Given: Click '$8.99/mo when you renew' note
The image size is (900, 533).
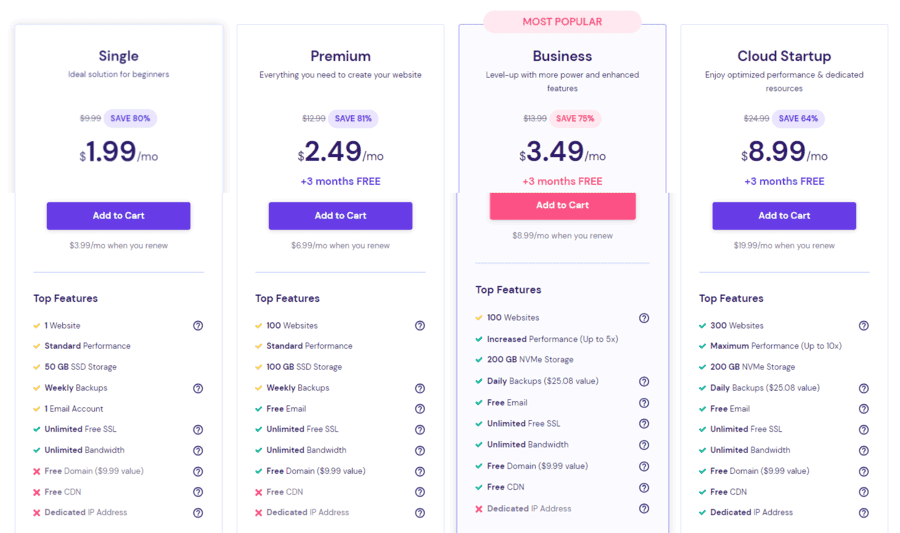Looking at the screenshot, I should pyautogui.click(x=562, y=236).
